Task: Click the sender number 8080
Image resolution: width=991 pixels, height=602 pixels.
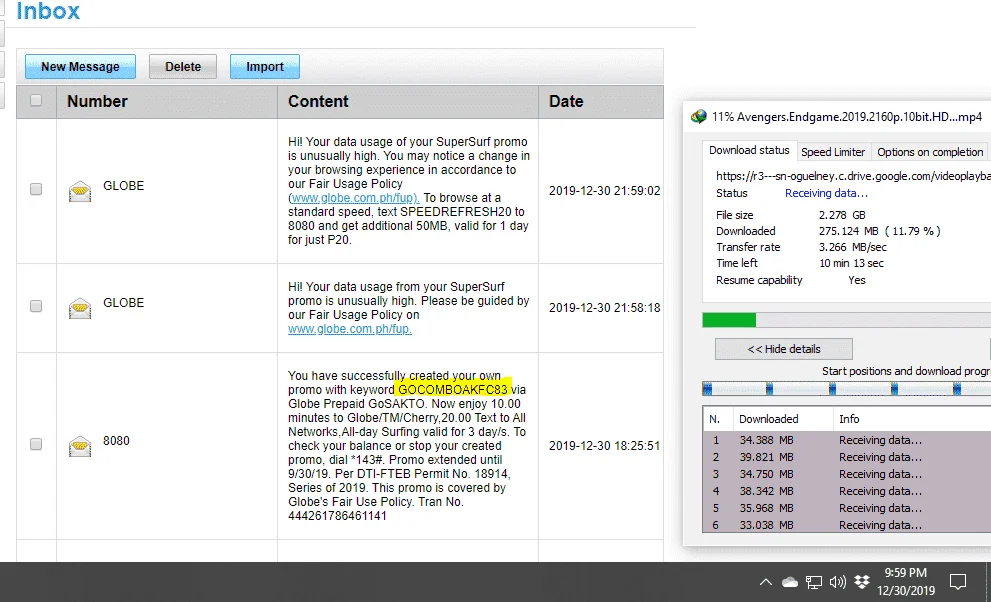Action: point(116,440)
